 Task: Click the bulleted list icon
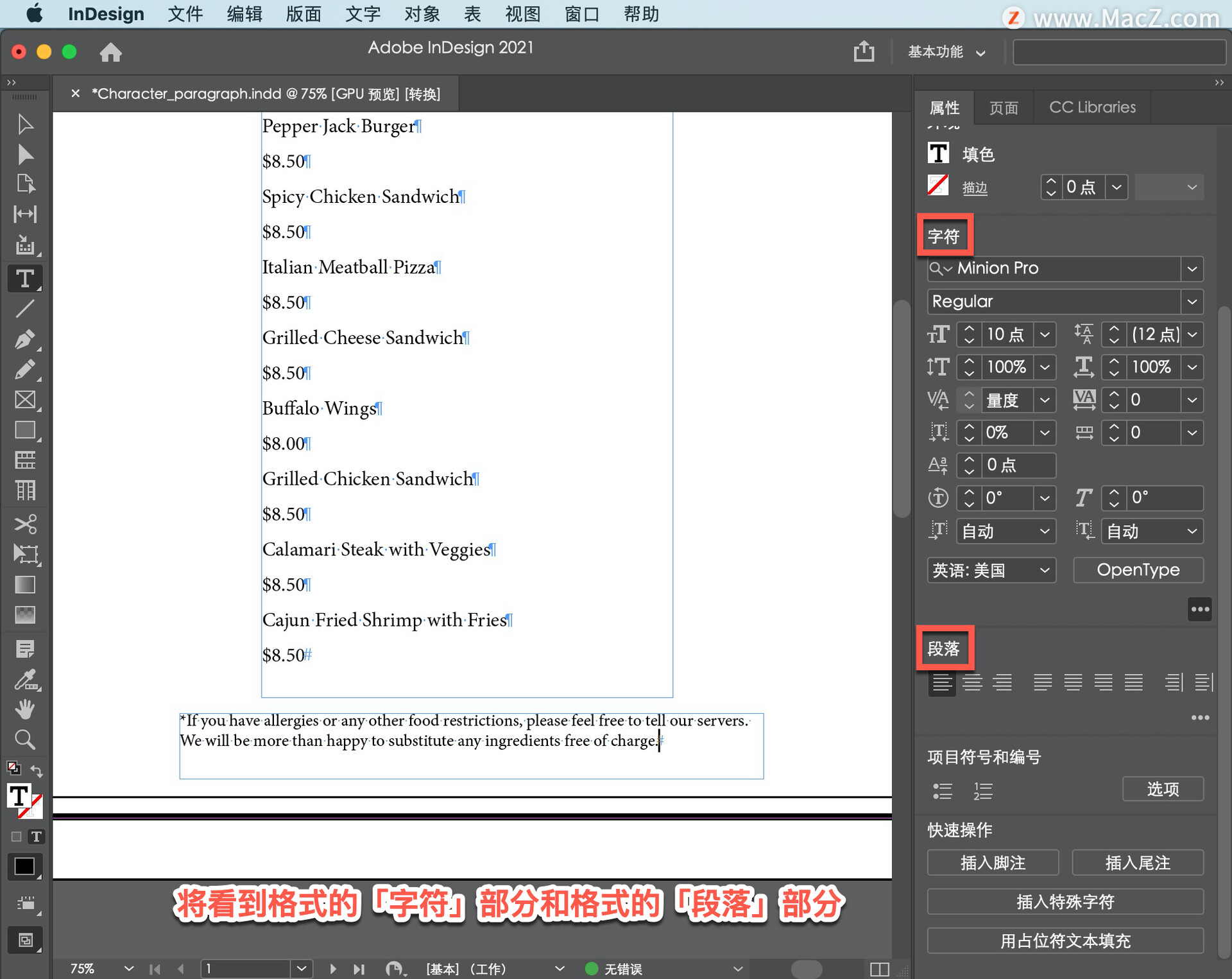(x=942, y=791)
